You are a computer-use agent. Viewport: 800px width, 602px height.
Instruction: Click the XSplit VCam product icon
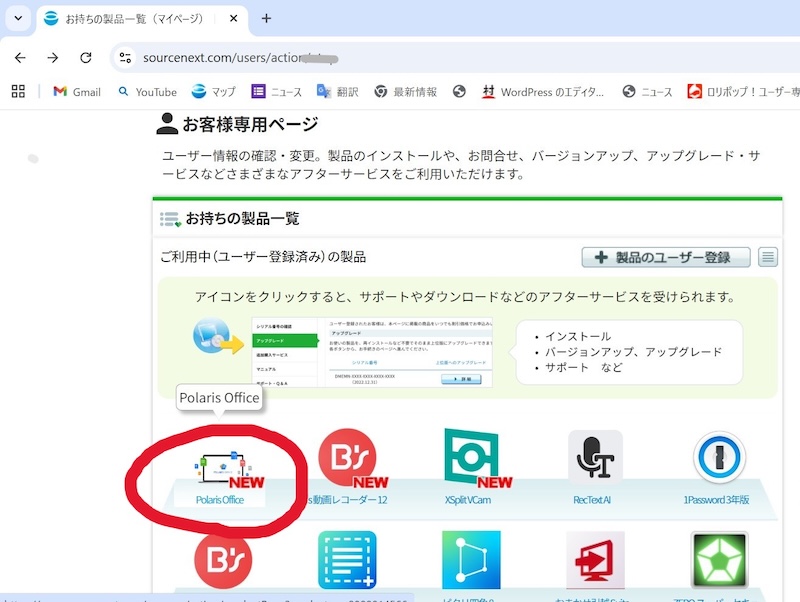[471, 458]
